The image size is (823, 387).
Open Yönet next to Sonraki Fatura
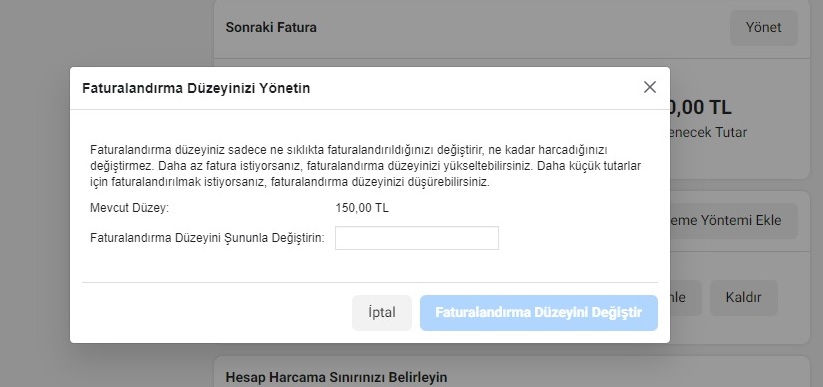coord(764,27)
